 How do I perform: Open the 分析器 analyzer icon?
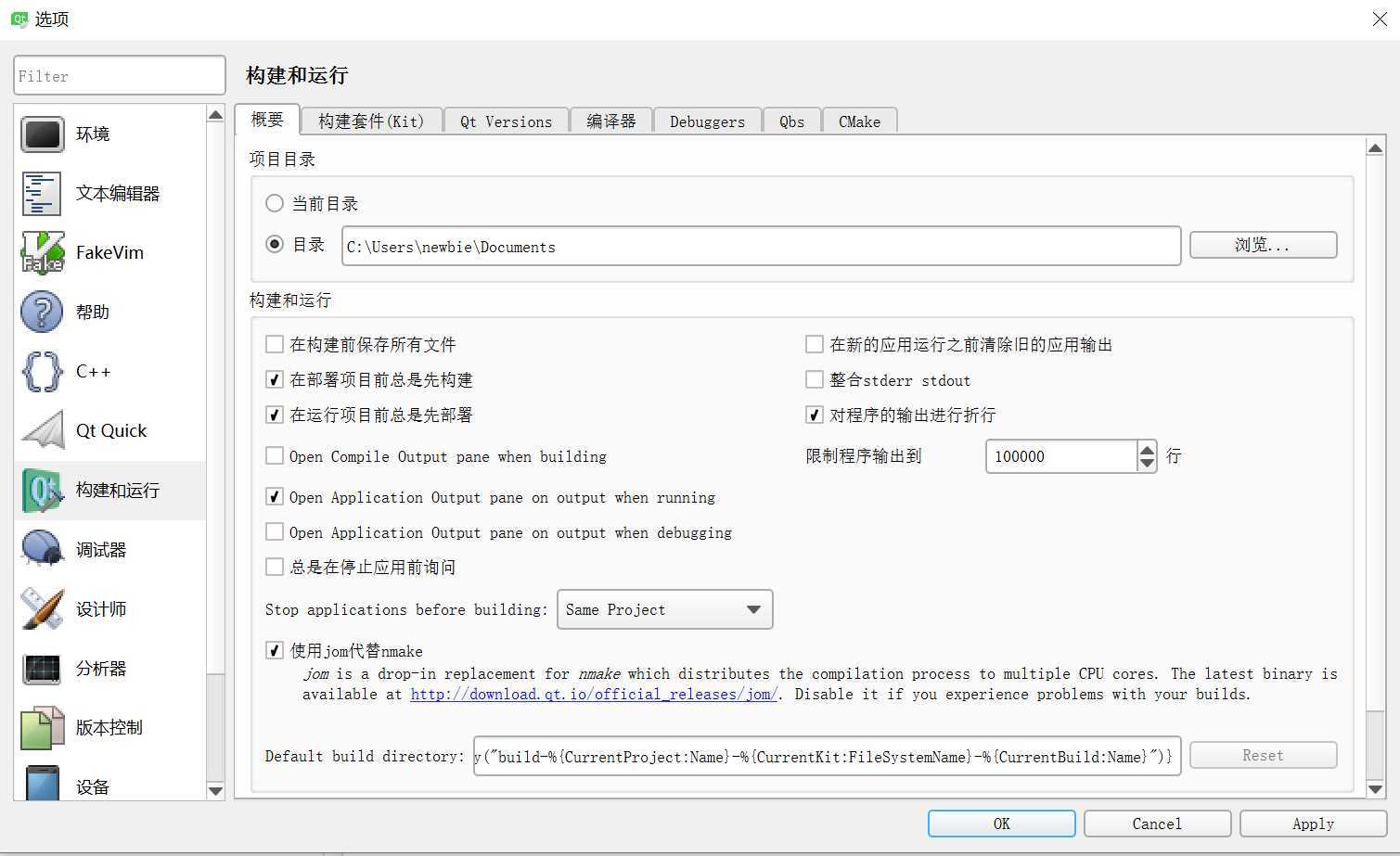(43, 669)
